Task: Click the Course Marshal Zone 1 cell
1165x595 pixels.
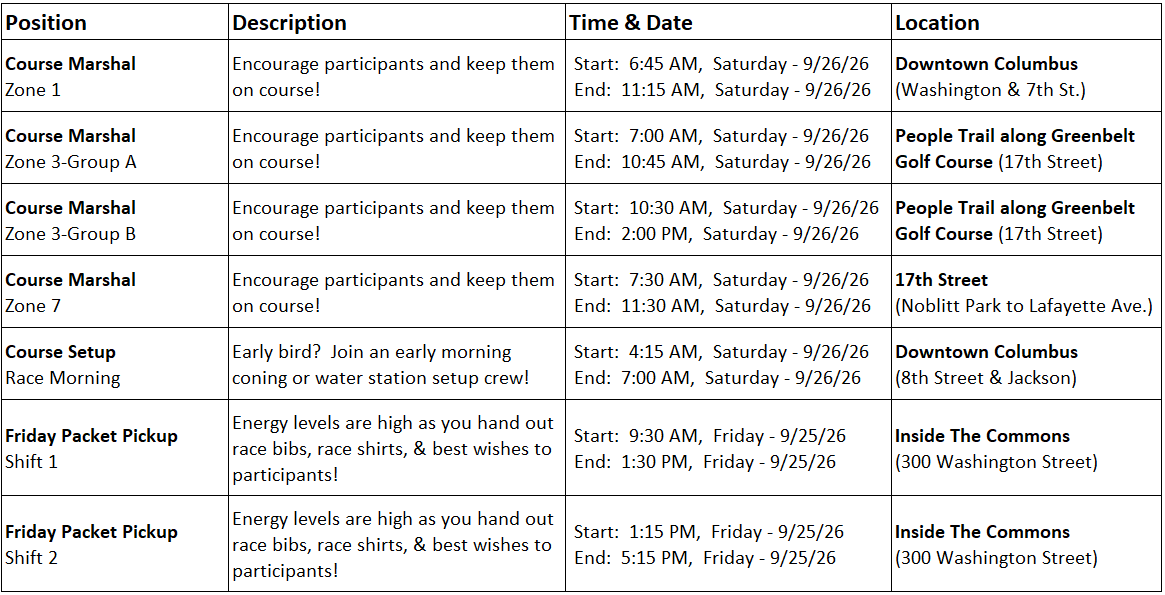Action: tap(115, 76)
